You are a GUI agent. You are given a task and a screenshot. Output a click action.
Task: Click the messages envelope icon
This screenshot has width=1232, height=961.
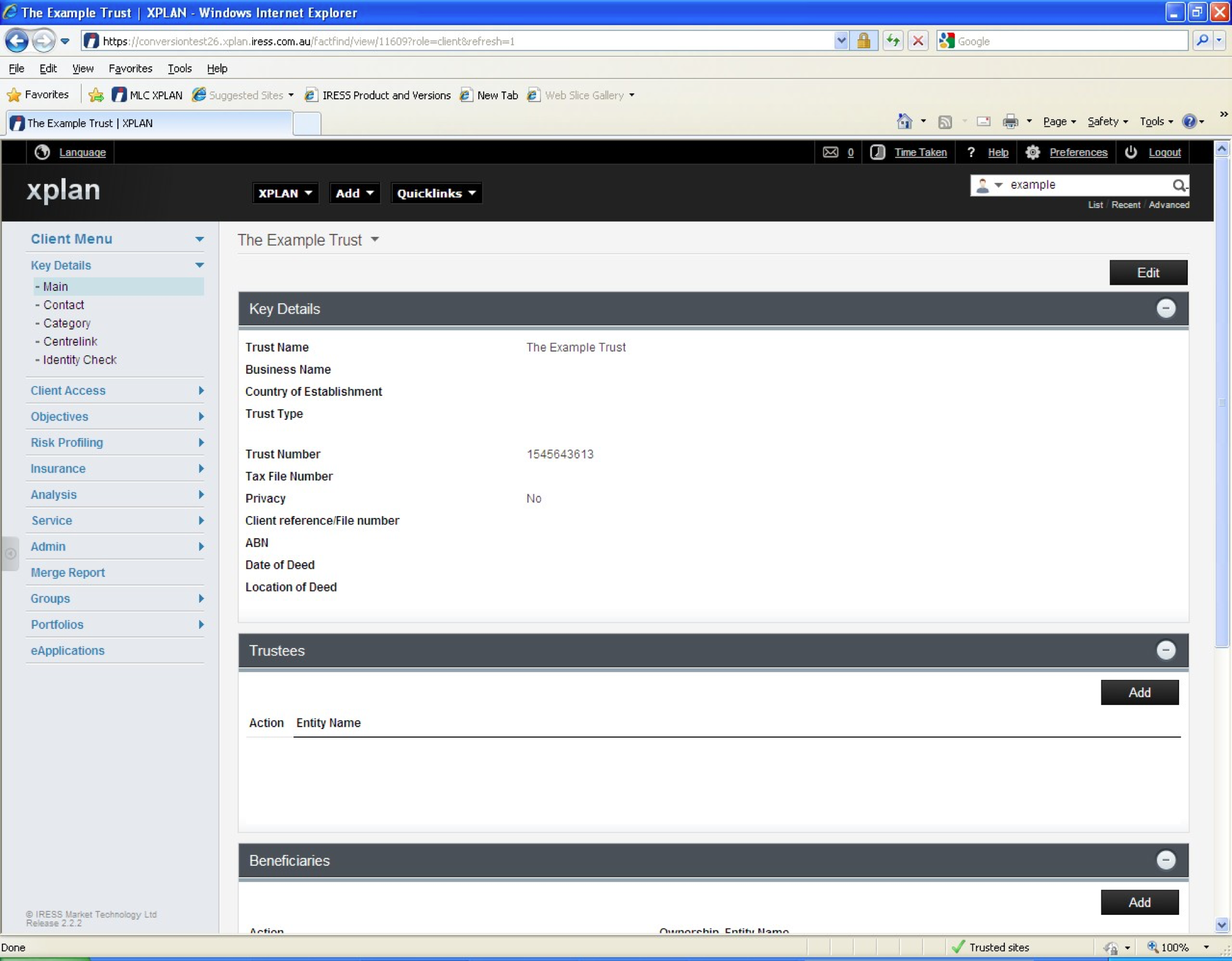pyautogui.click(x=830, y=152)
